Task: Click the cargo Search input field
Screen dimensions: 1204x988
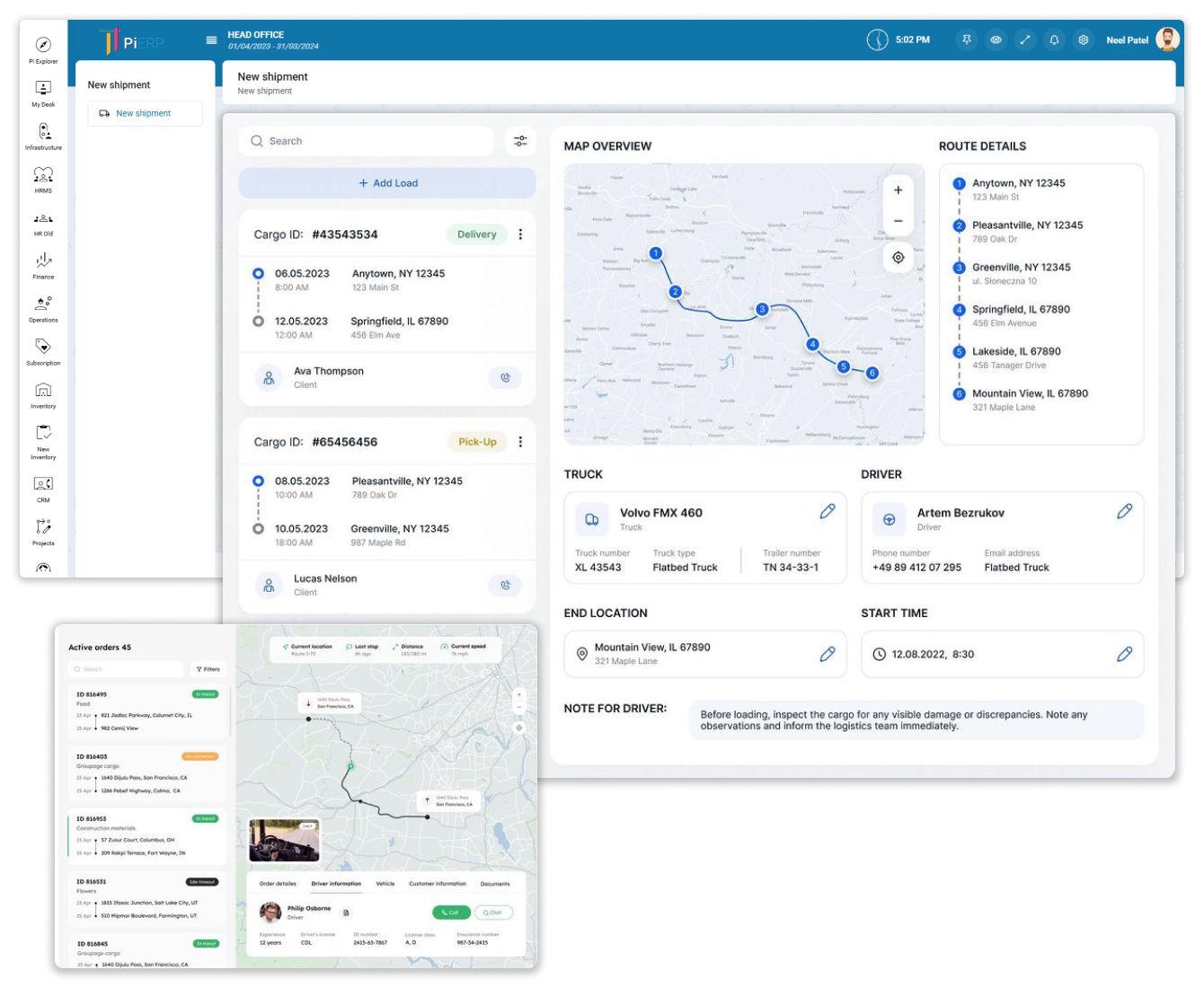Action: pyautogui.click(x=368, y=141)
